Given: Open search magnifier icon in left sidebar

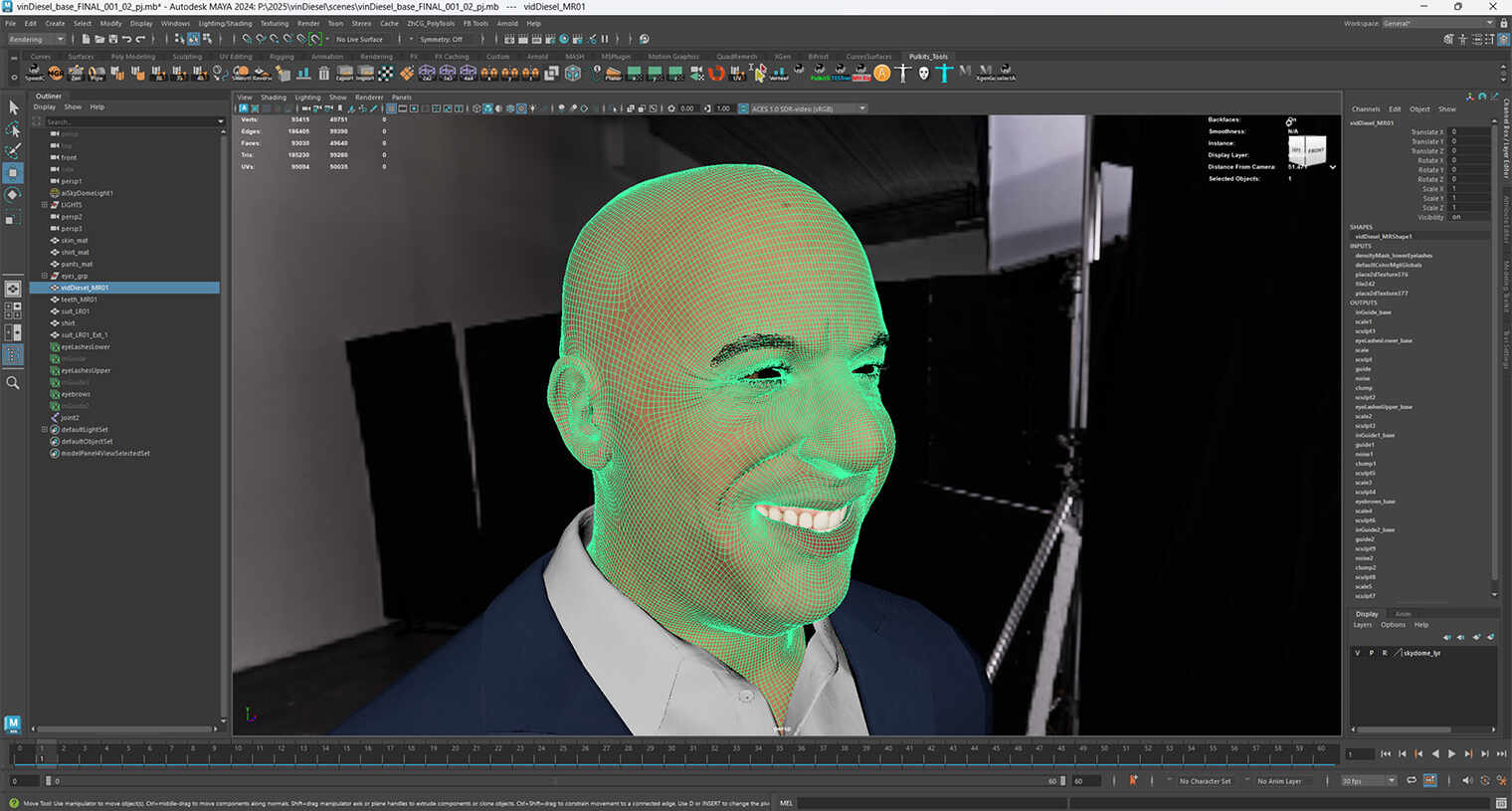Looking at the screenshot, I should point(13,383).
